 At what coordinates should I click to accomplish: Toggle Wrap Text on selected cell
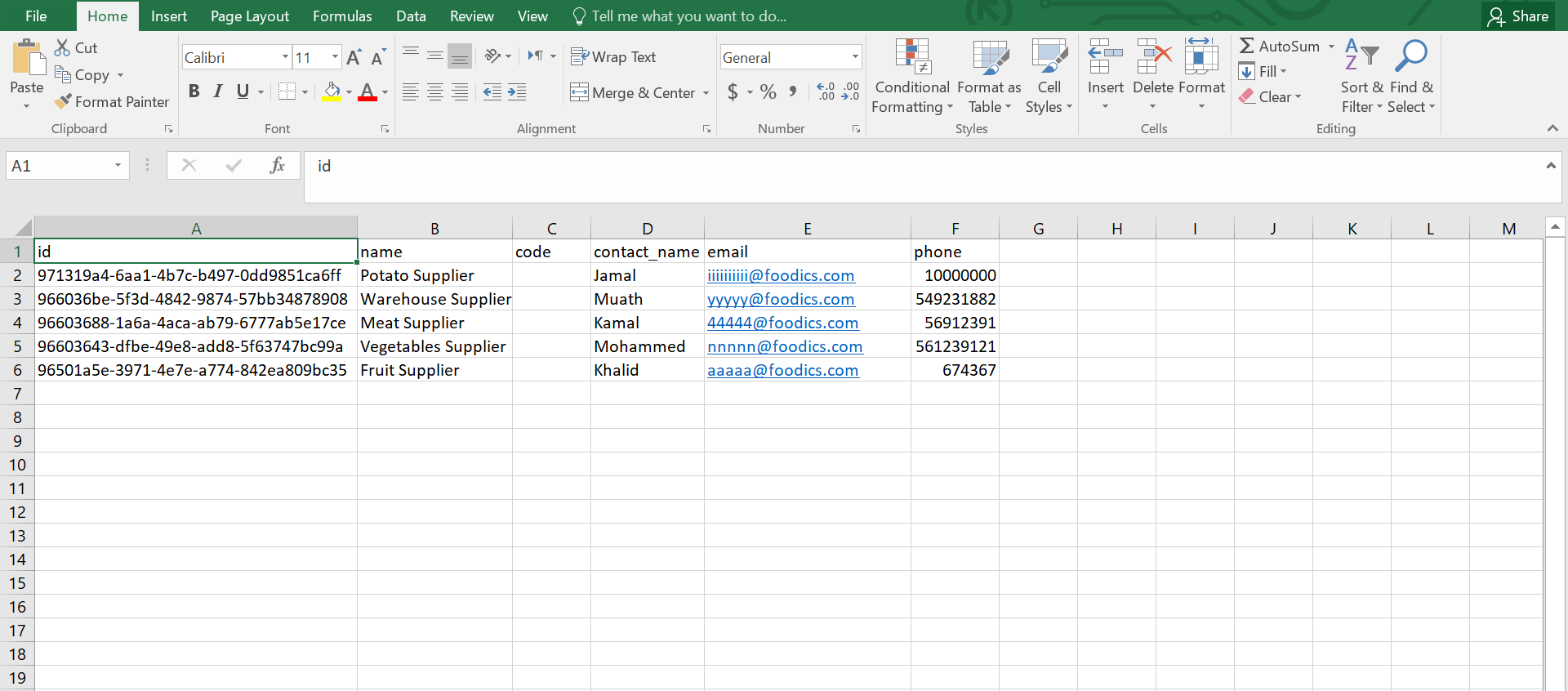[x=613, y=57]
